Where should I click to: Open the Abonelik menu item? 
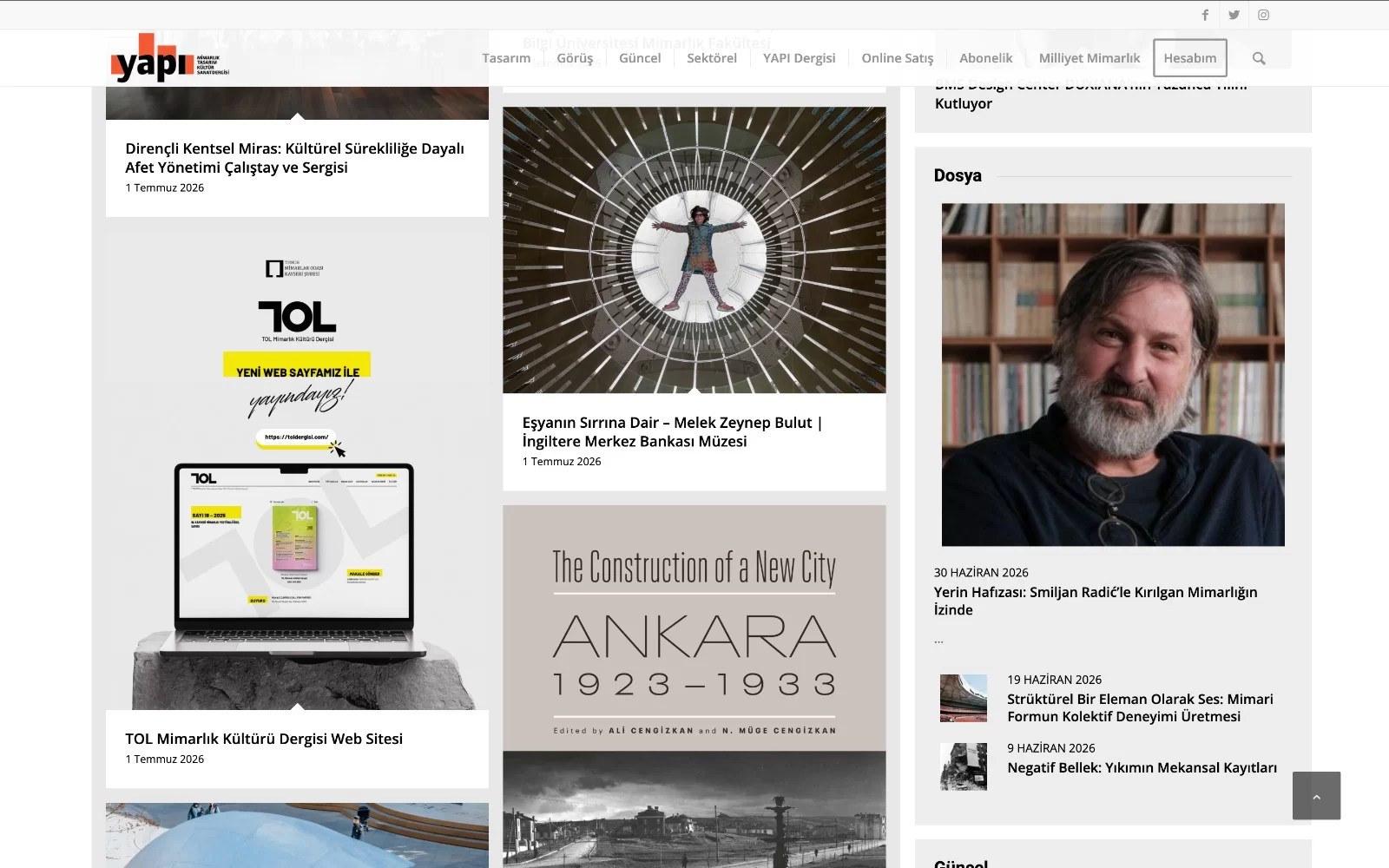point(986,58)
